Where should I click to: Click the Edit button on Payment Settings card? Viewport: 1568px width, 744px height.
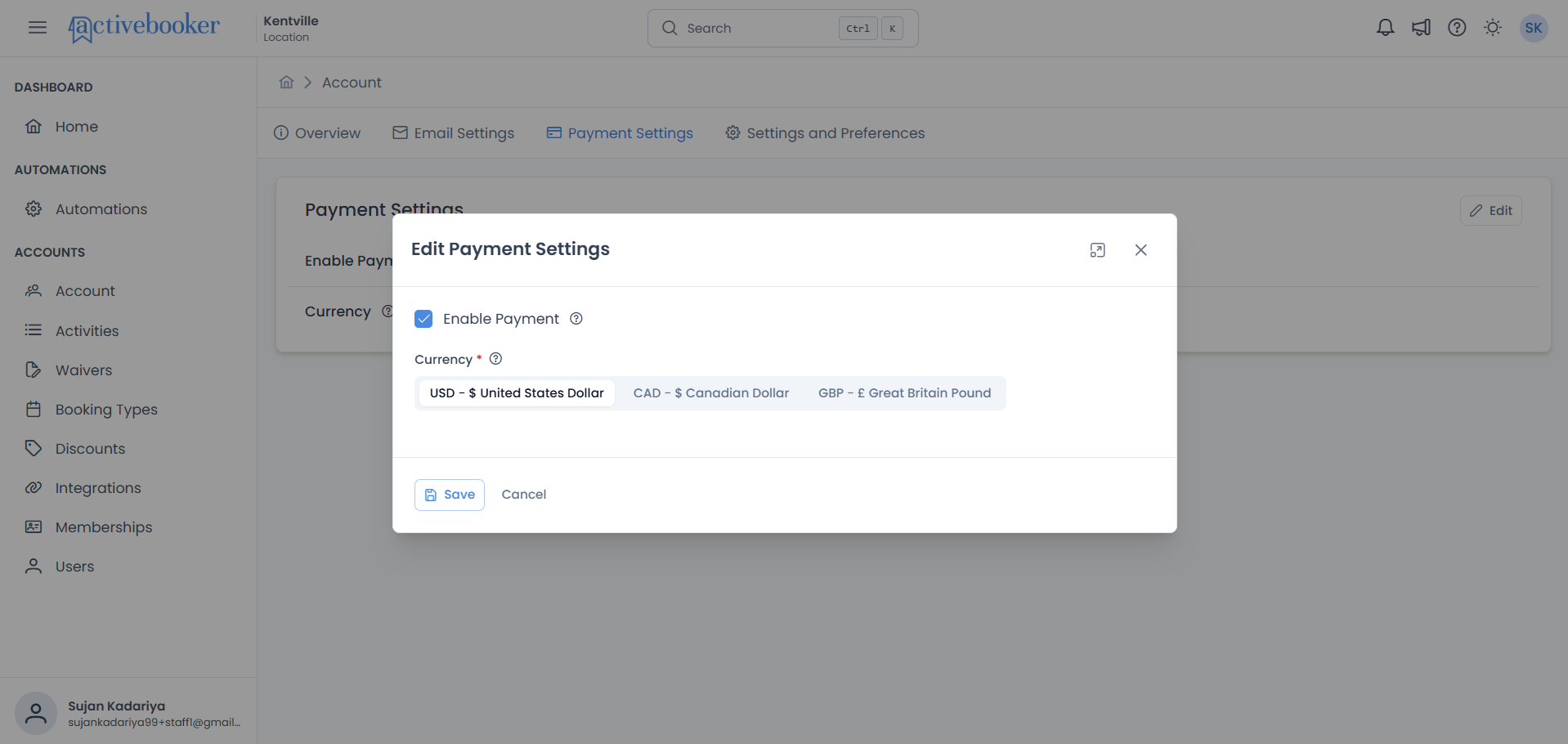point(1491,211)
